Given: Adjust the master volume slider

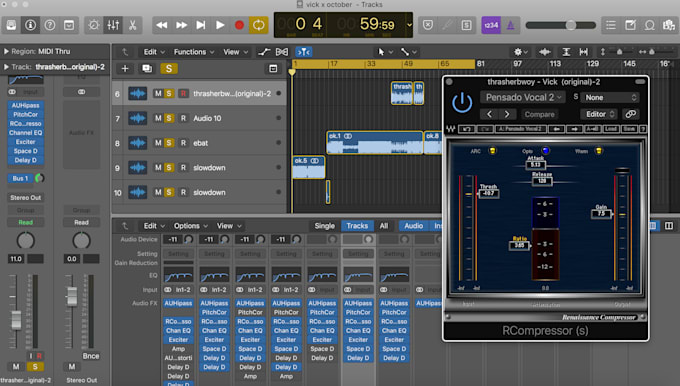Looking at the screenshot, I should pos(570,25).
